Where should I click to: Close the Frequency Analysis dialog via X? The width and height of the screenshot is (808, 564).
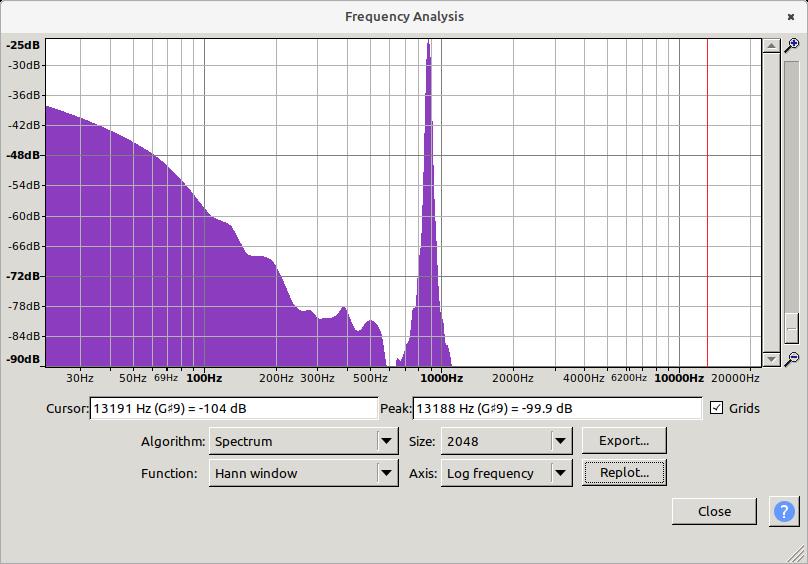click(791, 17)
